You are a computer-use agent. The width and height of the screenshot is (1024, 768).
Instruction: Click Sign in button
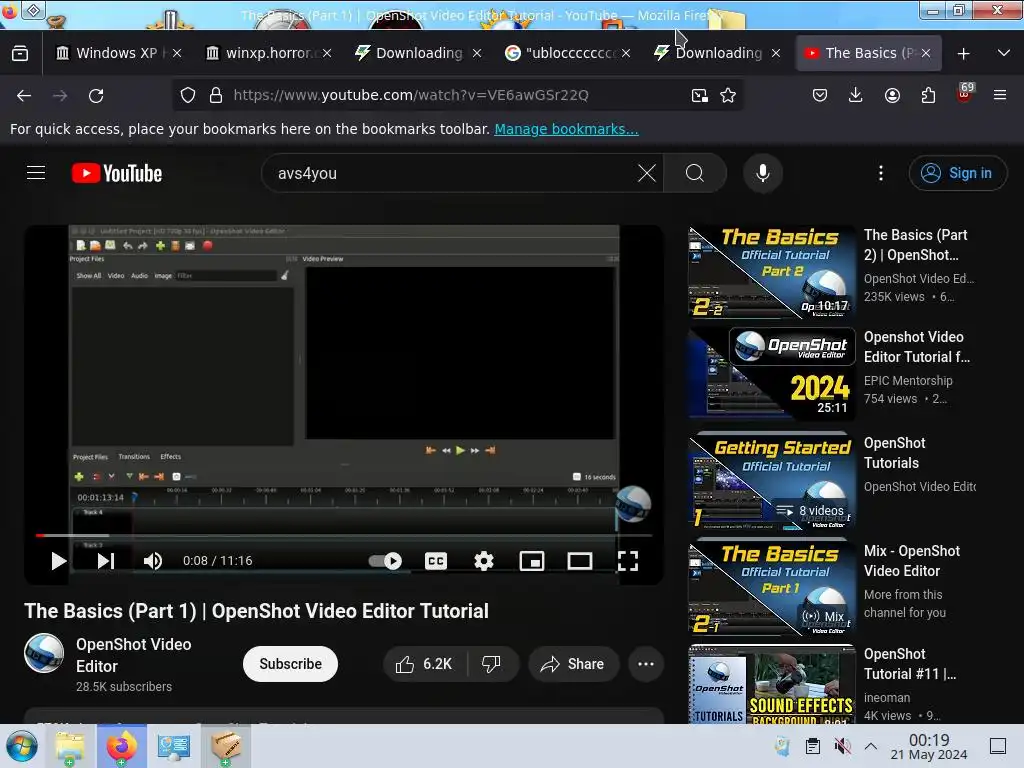pos(957,173)
